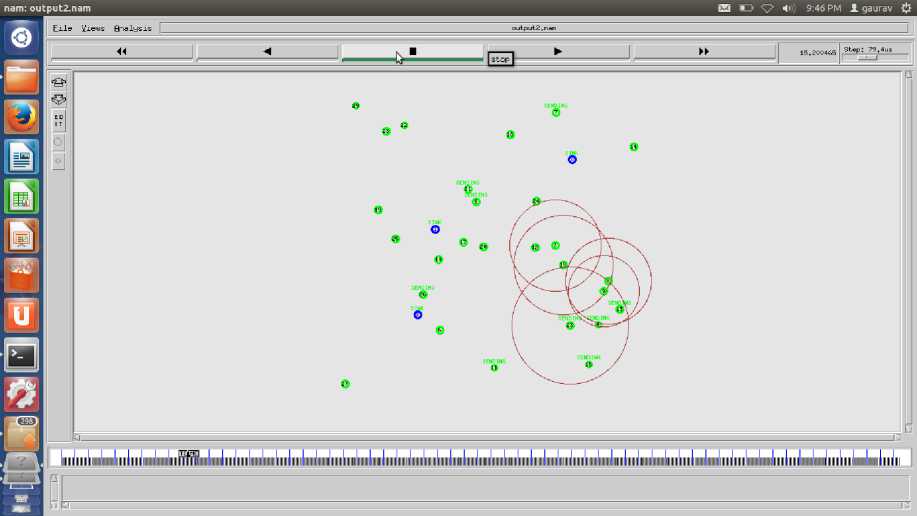Screen dimensions: 917x516
Task: Open the Ubuntu Dash launcher
Action: click(x=22, y=38)
